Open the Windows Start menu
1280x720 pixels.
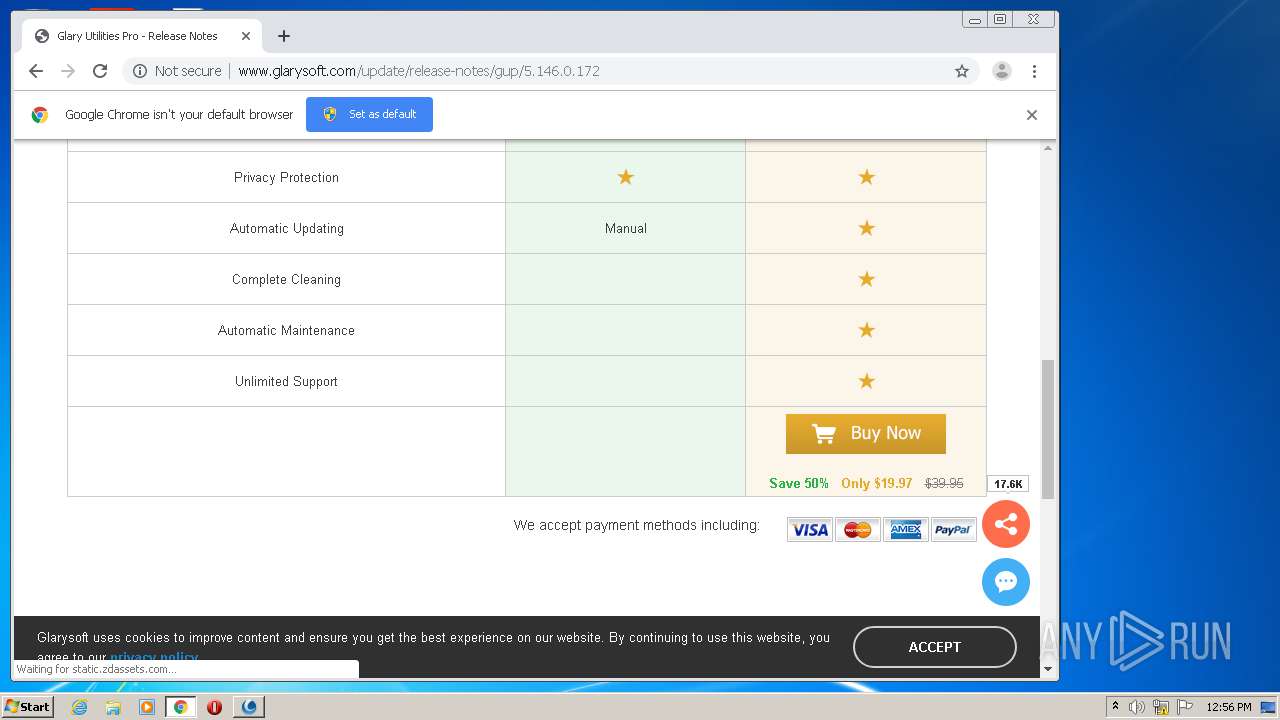tap(28, 706)
